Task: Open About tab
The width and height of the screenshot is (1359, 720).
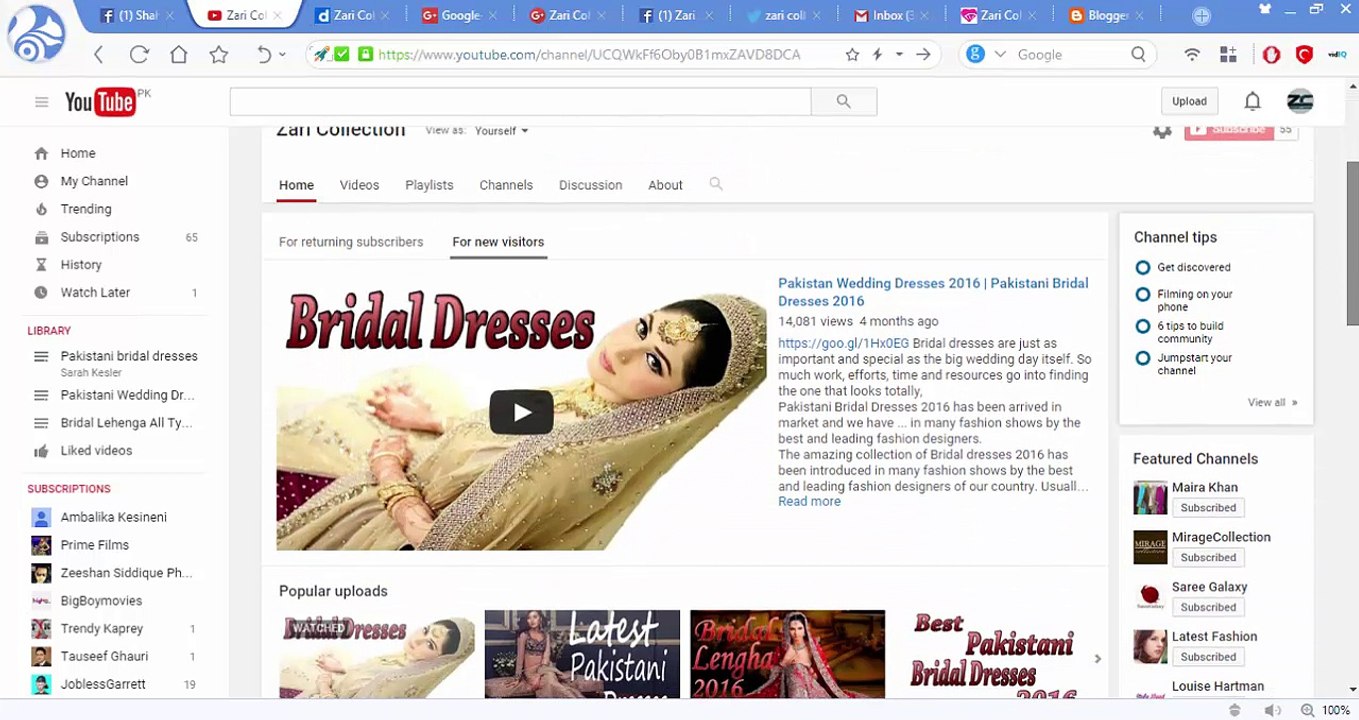Action: tap(665, 185)
